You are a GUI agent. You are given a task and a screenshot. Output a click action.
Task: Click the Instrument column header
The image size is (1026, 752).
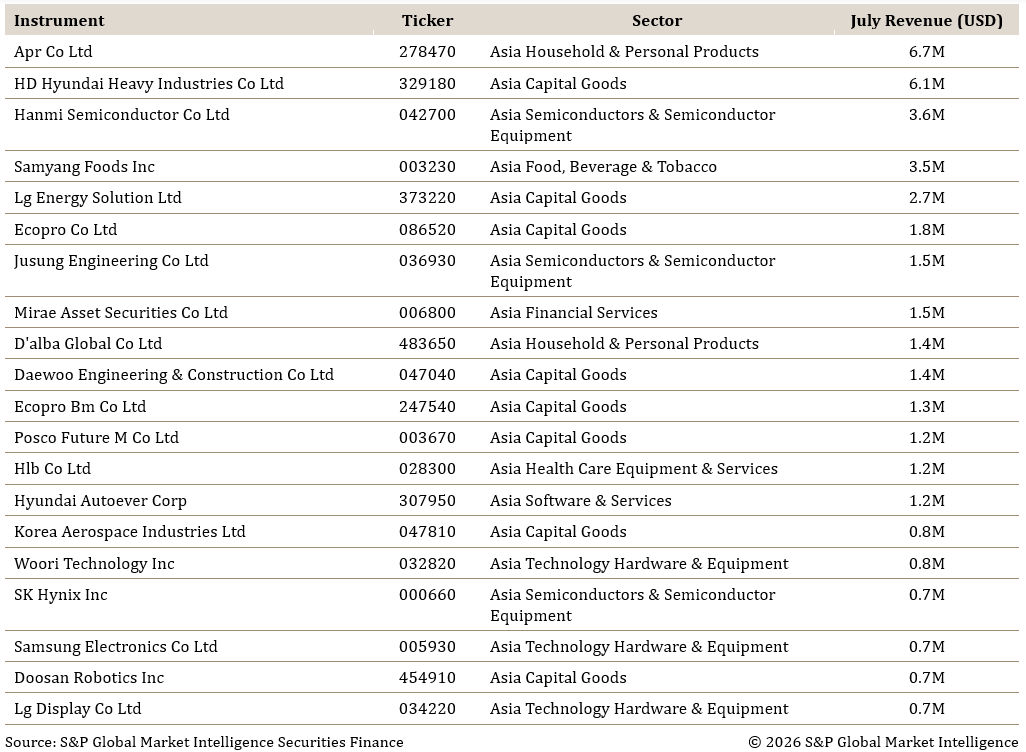pos(59,21)
